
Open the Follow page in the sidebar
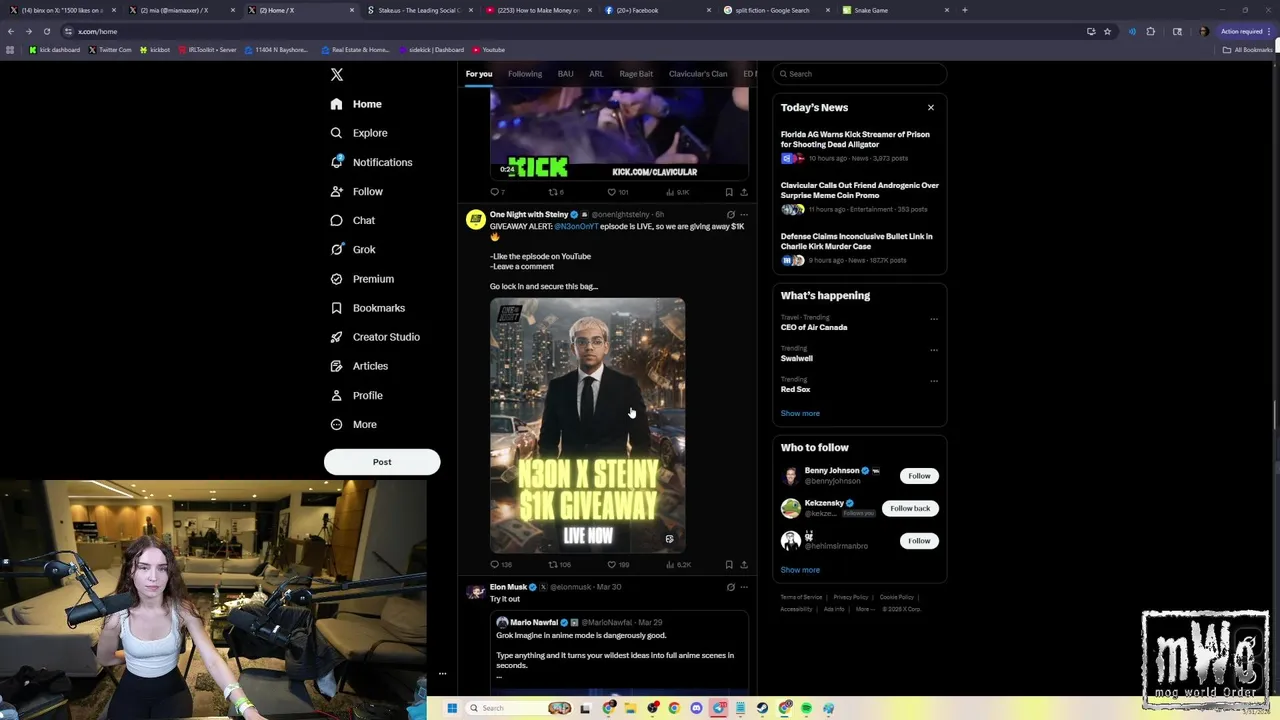357,191
